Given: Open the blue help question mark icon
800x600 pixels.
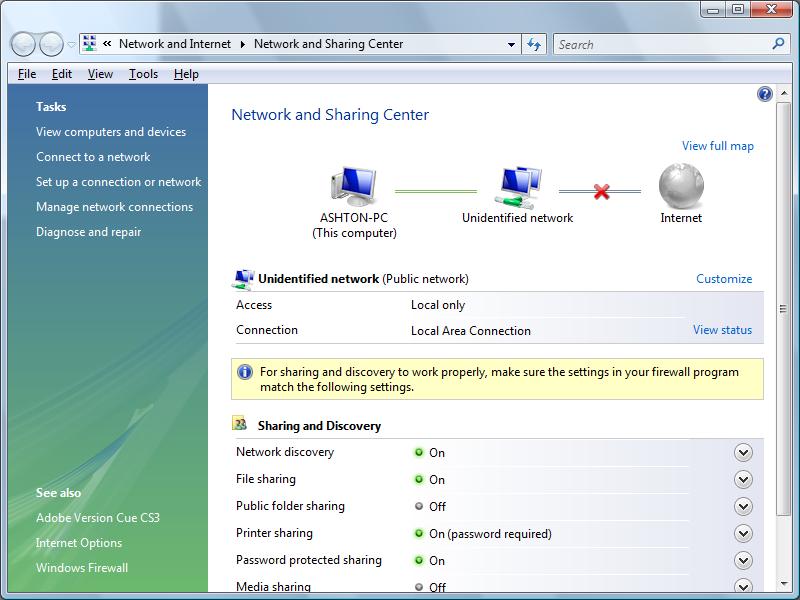Looking at the screenshot, I should coord(765,94).
